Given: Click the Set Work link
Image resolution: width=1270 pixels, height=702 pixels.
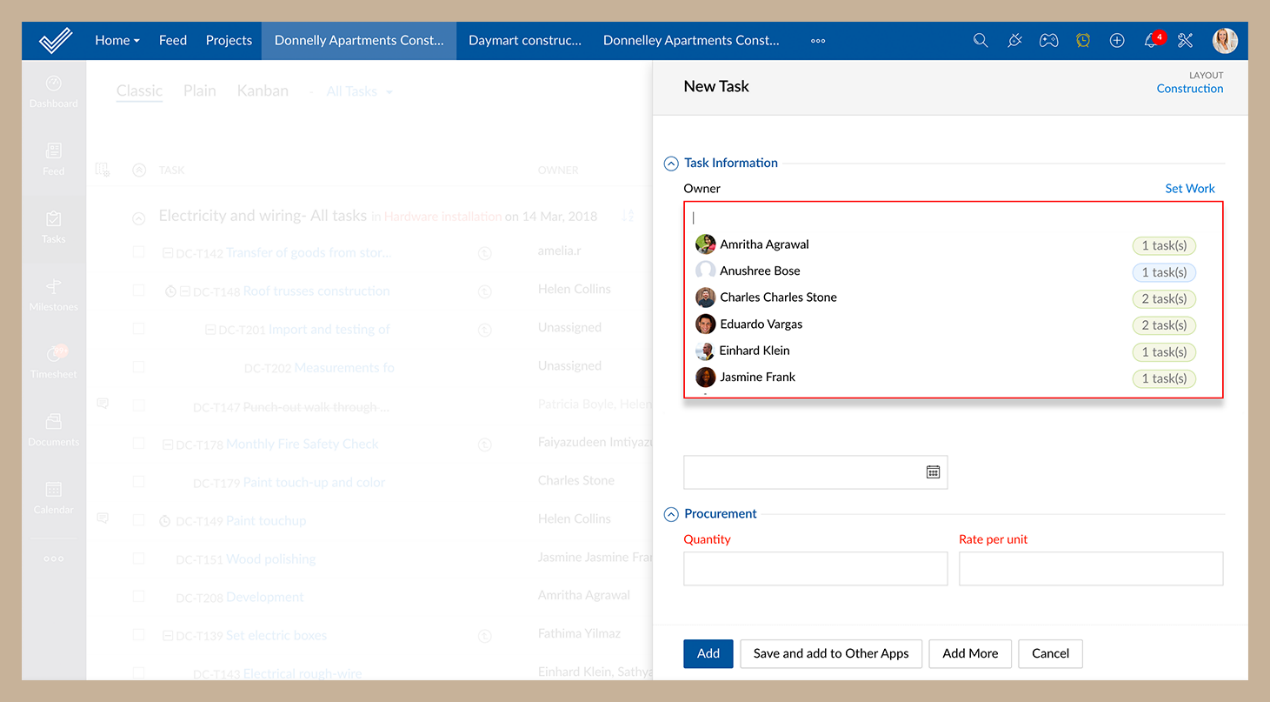Looking at the screenshot, I should [1189, 188].
